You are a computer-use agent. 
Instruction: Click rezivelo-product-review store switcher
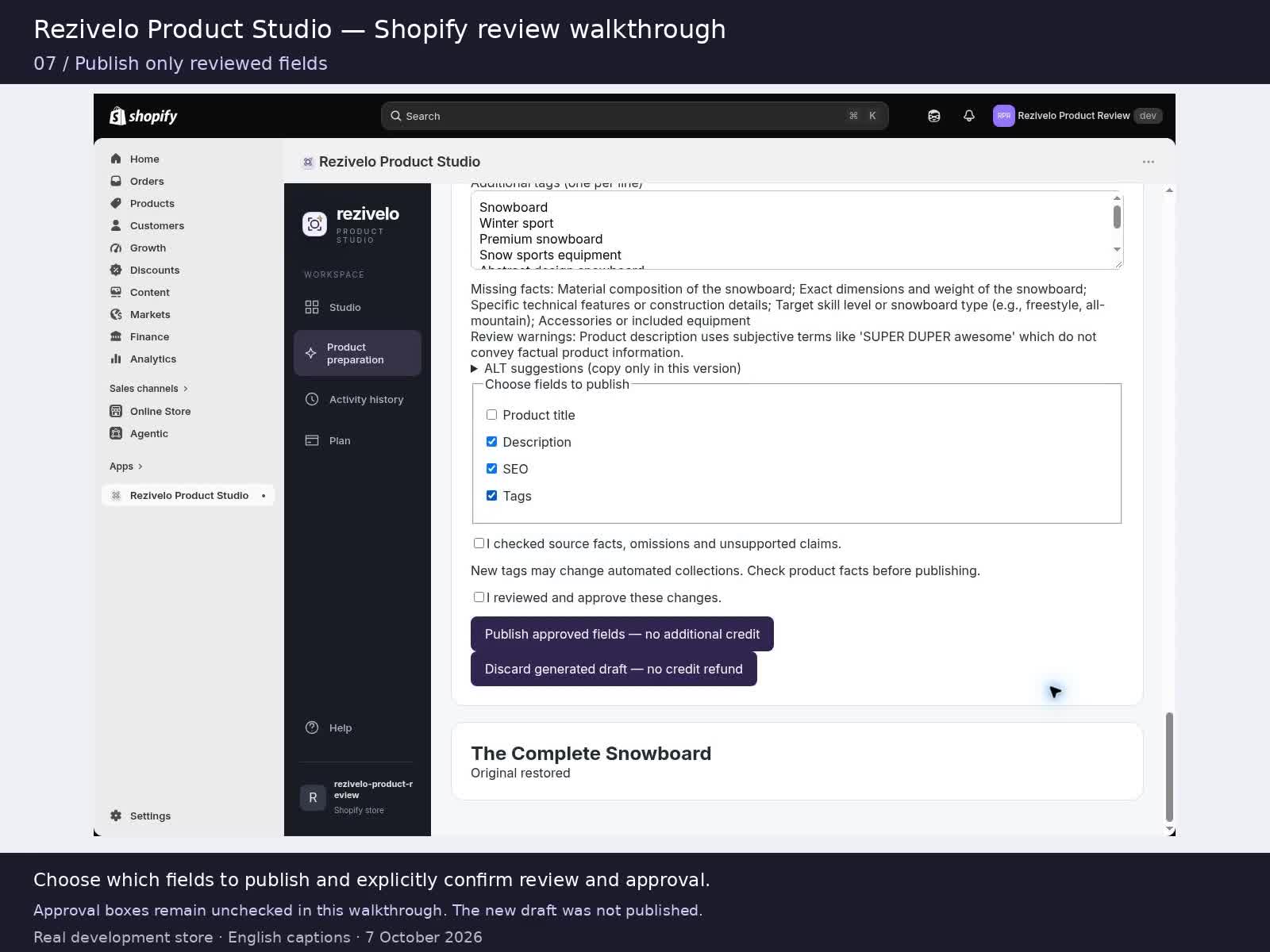[357, 797]
